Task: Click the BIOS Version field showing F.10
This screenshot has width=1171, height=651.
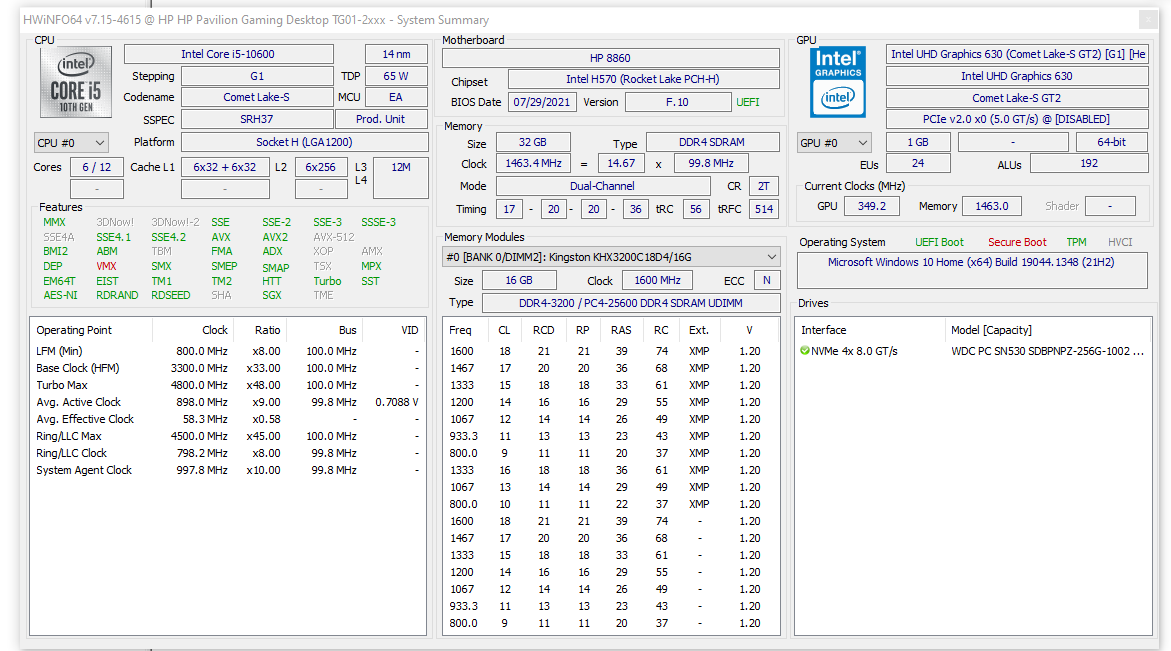Action: pyautogui.click(x=676, y=101)
